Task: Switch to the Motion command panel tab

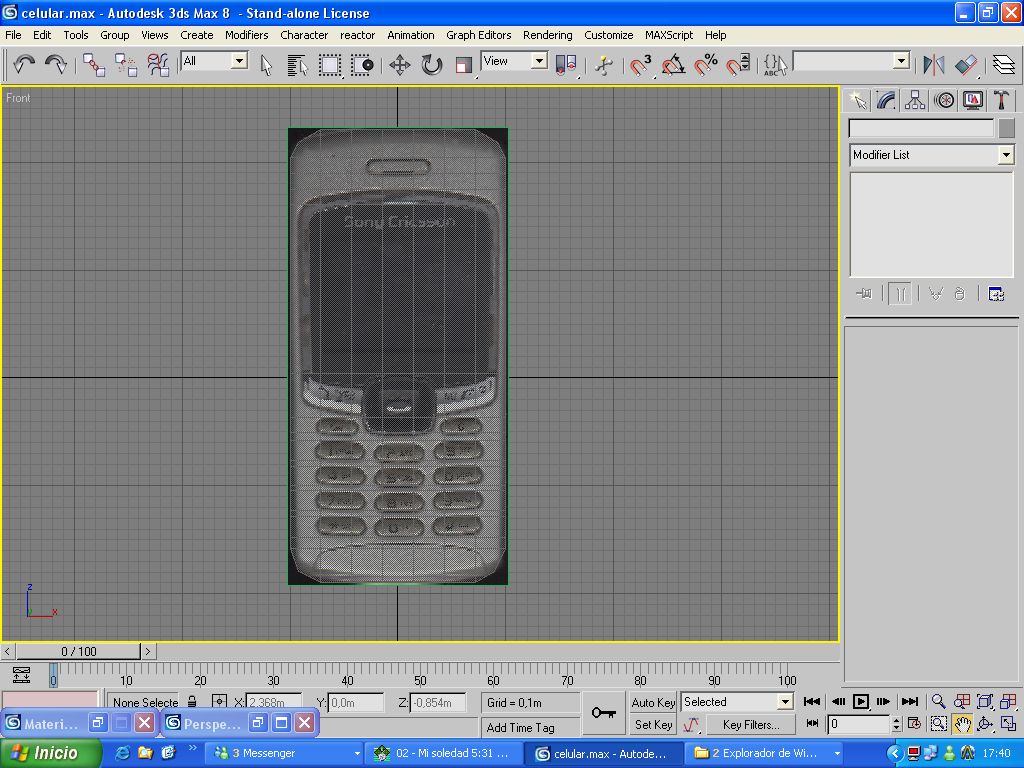Action: (944, 100)
